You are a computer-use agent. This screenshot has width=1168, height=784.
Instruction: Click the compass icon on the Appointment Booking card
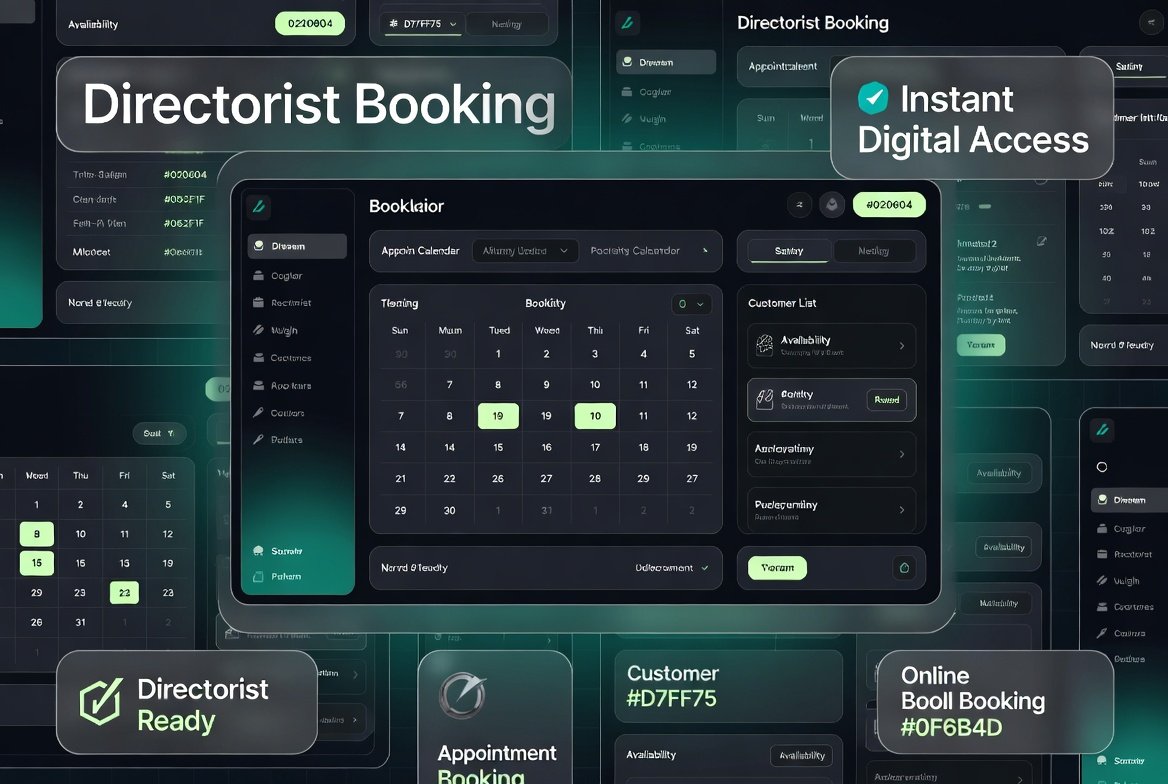click(463, 695)
